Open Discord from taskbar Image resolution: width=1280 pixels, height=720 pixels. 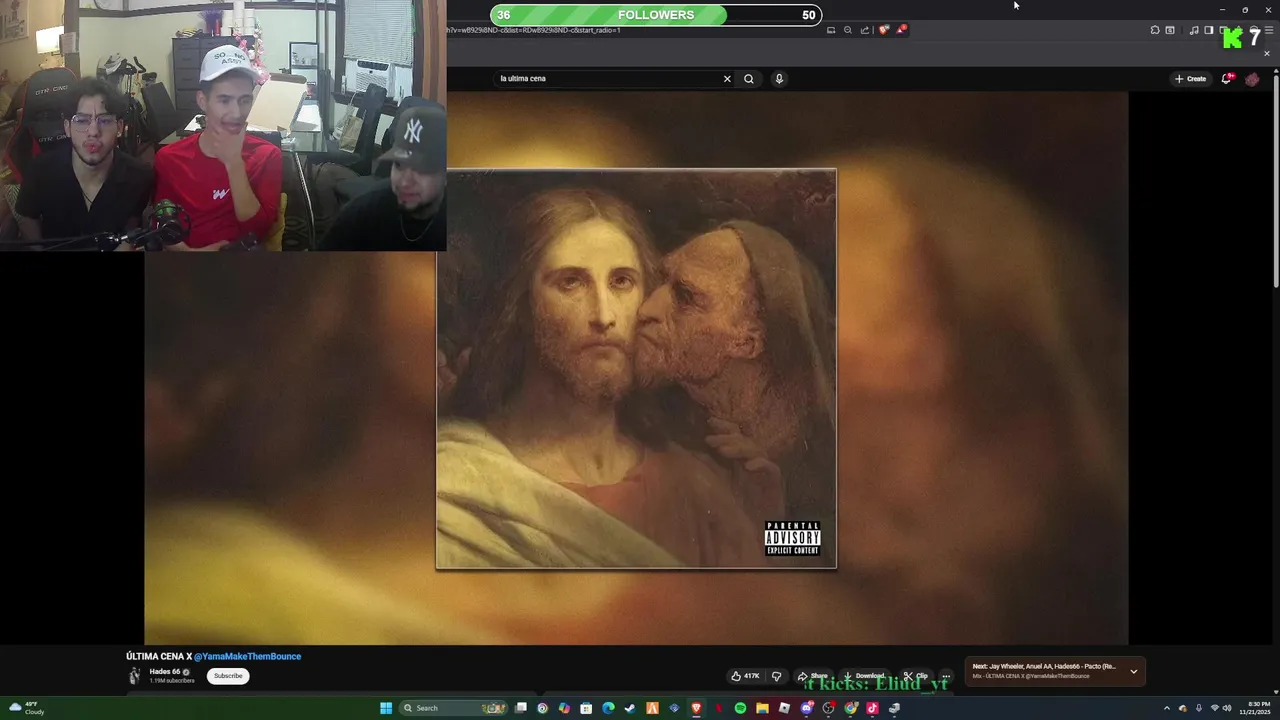point(807,708)
